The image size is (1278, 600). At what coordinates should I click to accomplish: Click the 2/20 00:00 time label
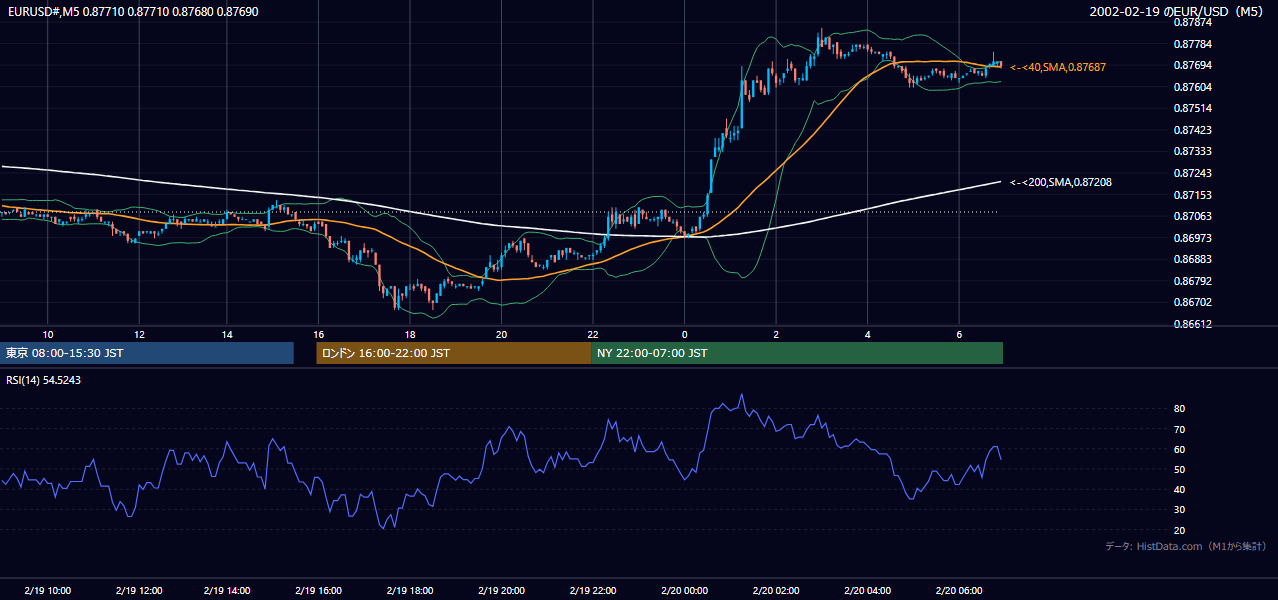[684, 591]
